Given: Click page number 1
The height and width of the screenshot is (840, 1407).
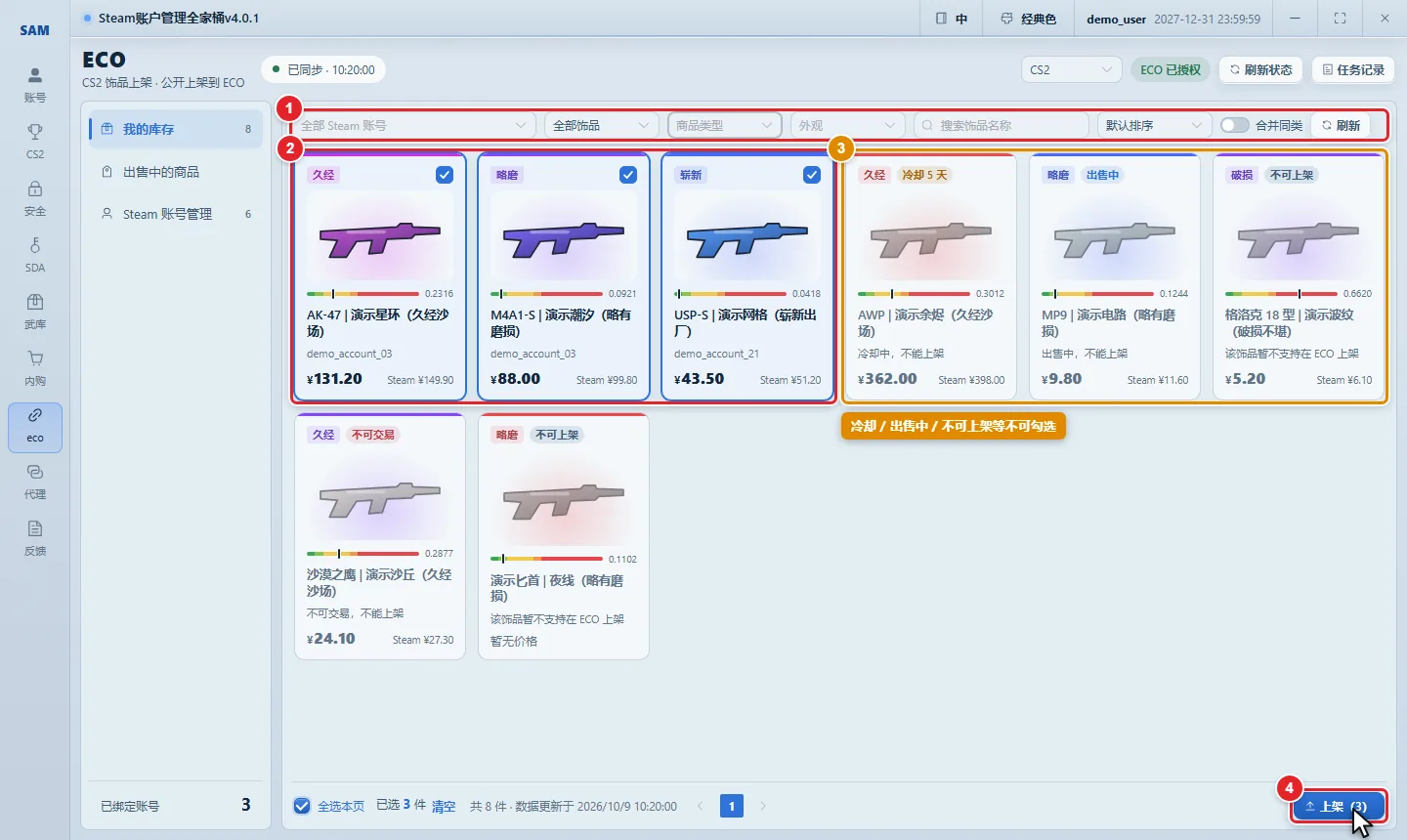Looking at the screenshot, I should 732,806.
